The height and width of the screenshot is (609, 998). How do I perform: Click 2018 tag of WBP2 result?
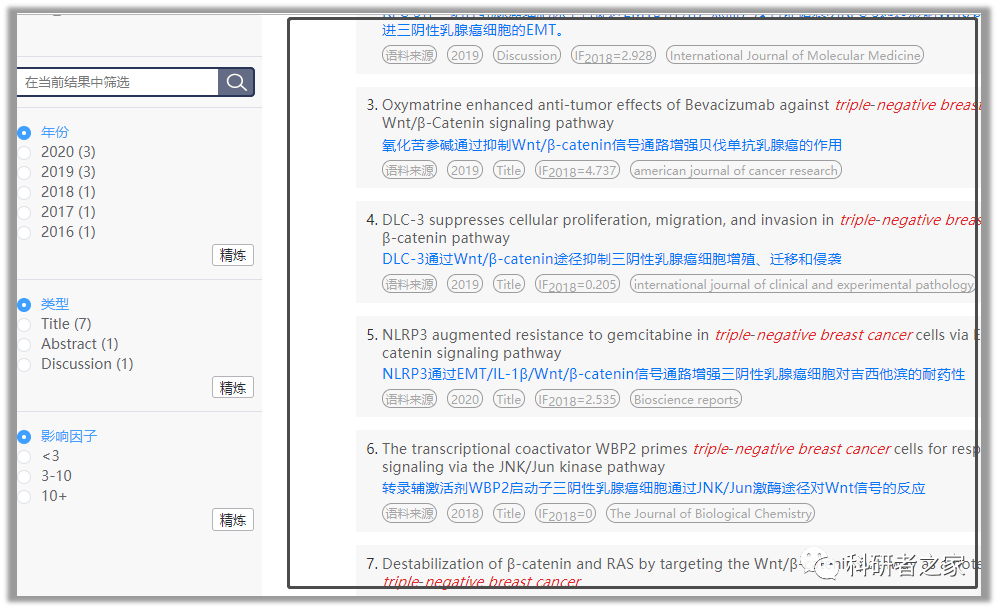point(465,514)
